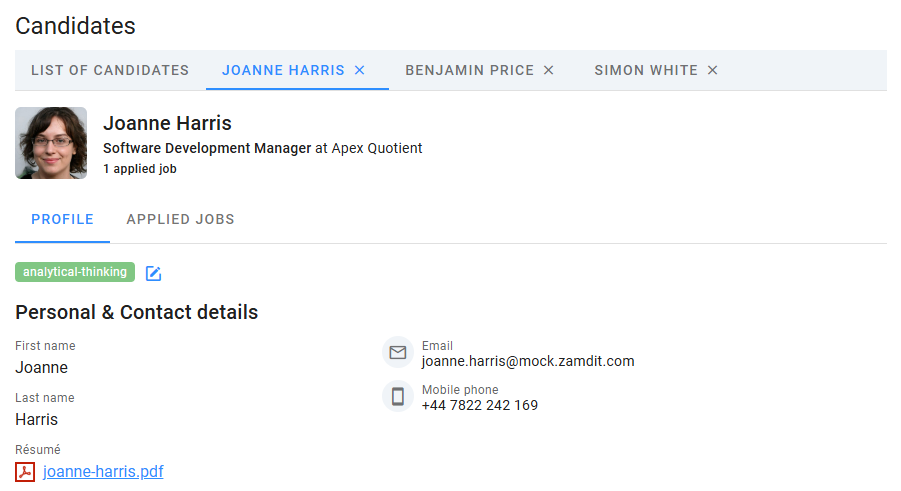Close the Simon White tab
Image resolution: width=901 pixels, height=491 pixels.
pyautogui.click(x=713, y=70)
